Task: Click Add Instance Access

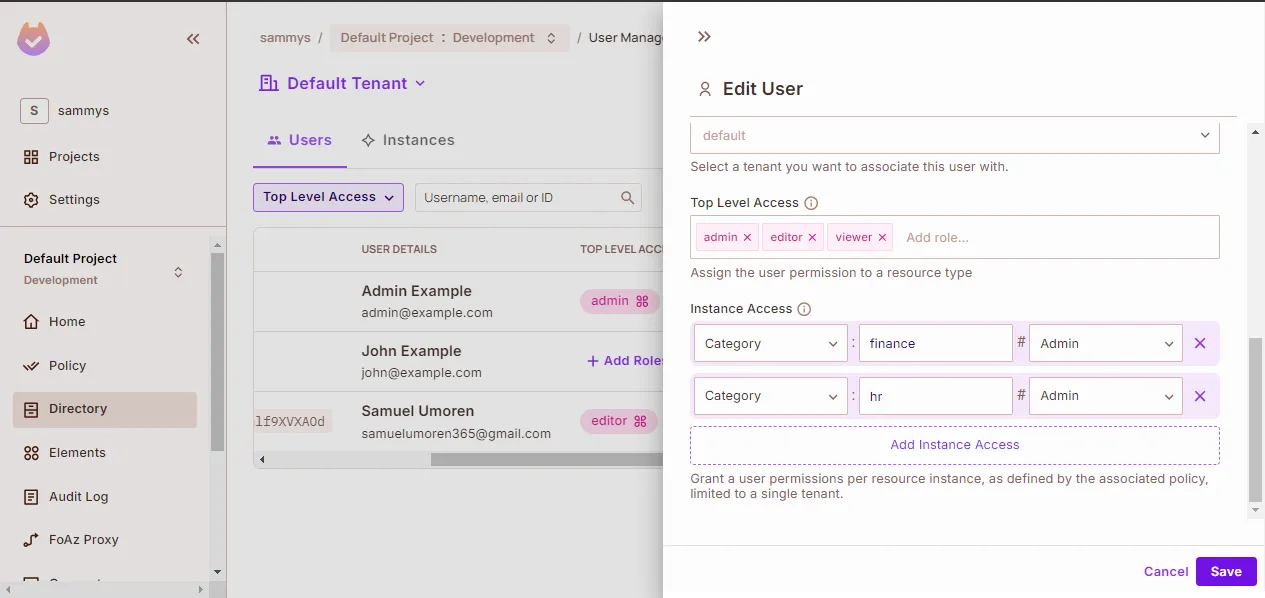Action: pos(954,445)
